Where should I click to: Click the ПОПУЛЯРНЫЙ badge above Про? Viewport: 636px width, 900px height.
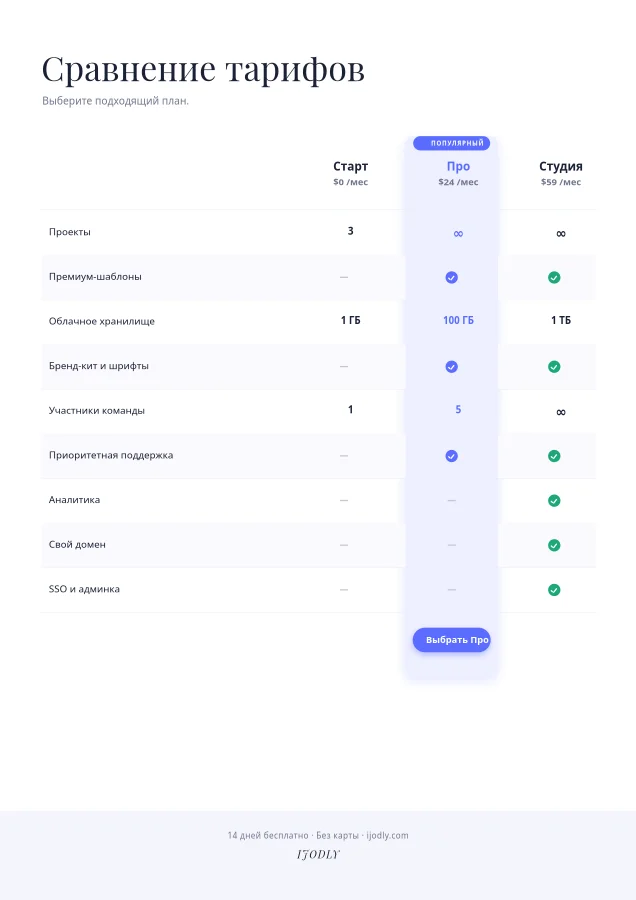pos(451,143)
